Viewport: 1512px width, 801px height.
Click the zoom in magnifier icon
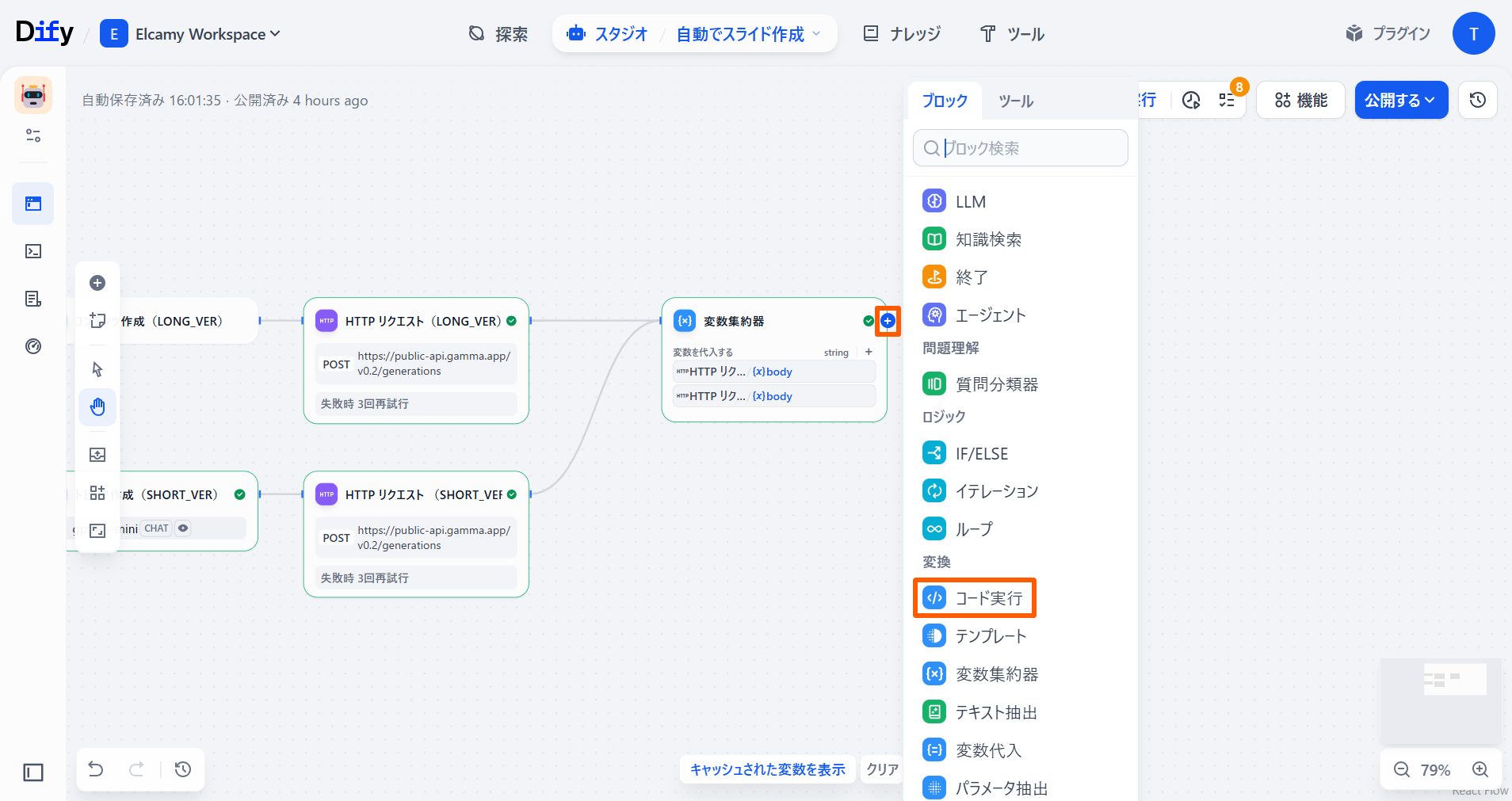[x=1480, y=769]
